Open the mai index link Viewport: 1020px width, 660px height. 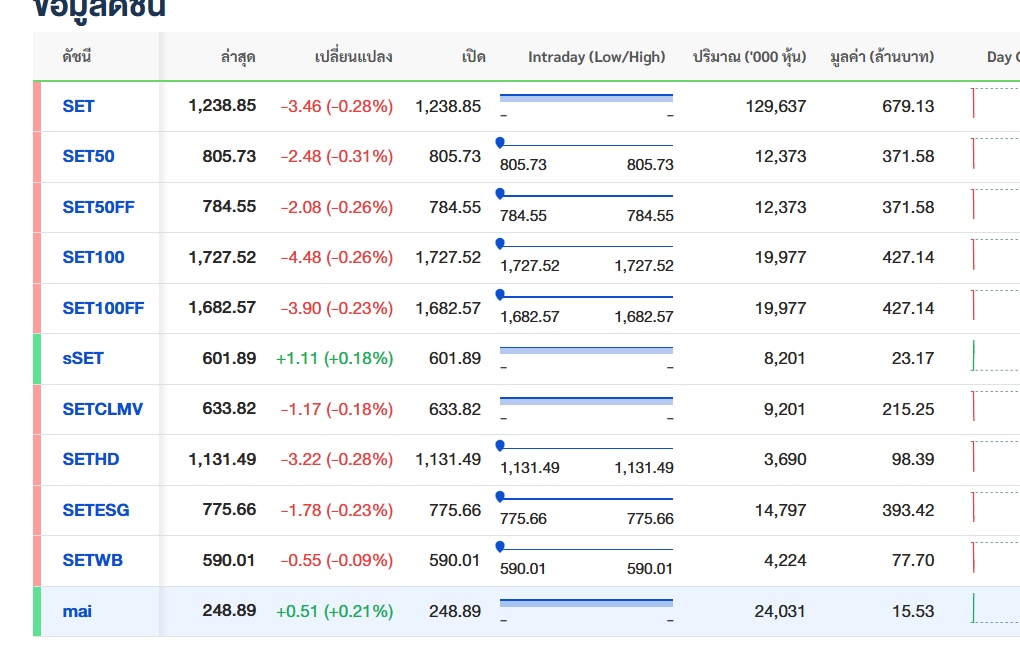coord(77,611)
